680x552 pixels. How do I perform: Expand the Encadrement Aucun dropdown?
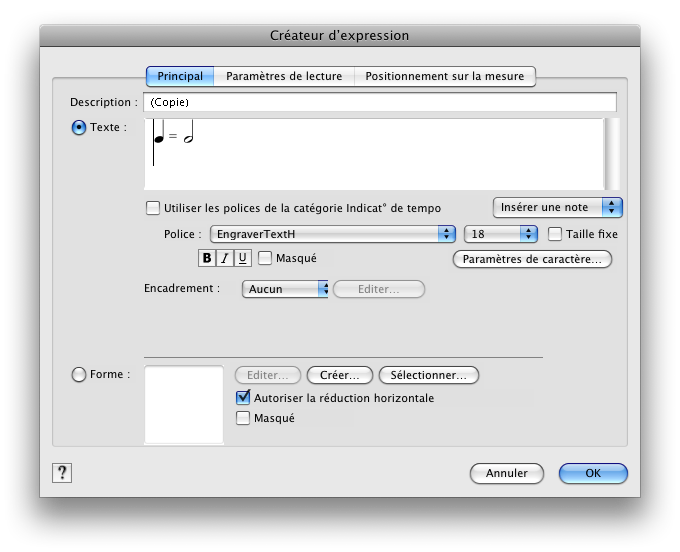(285, 289)
